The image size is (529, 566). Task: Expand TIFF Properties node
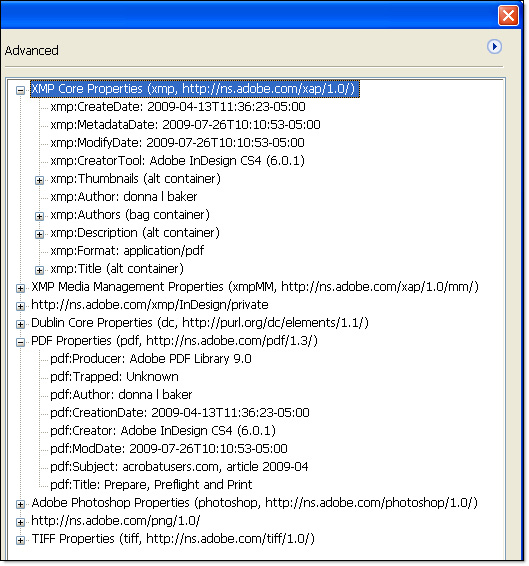tap(21, 540)
